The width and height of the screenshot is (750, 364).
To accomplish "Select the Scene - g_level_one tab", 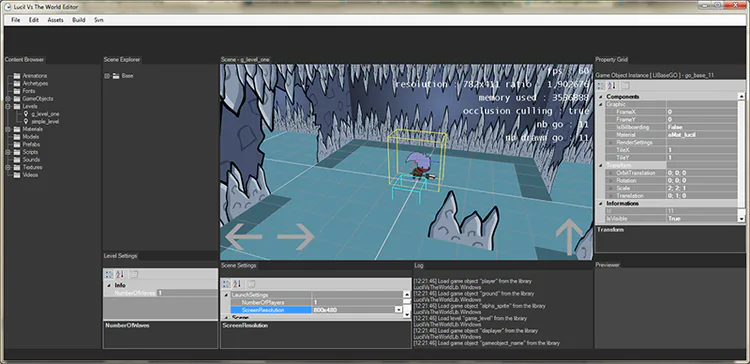I will click(245, 60).
